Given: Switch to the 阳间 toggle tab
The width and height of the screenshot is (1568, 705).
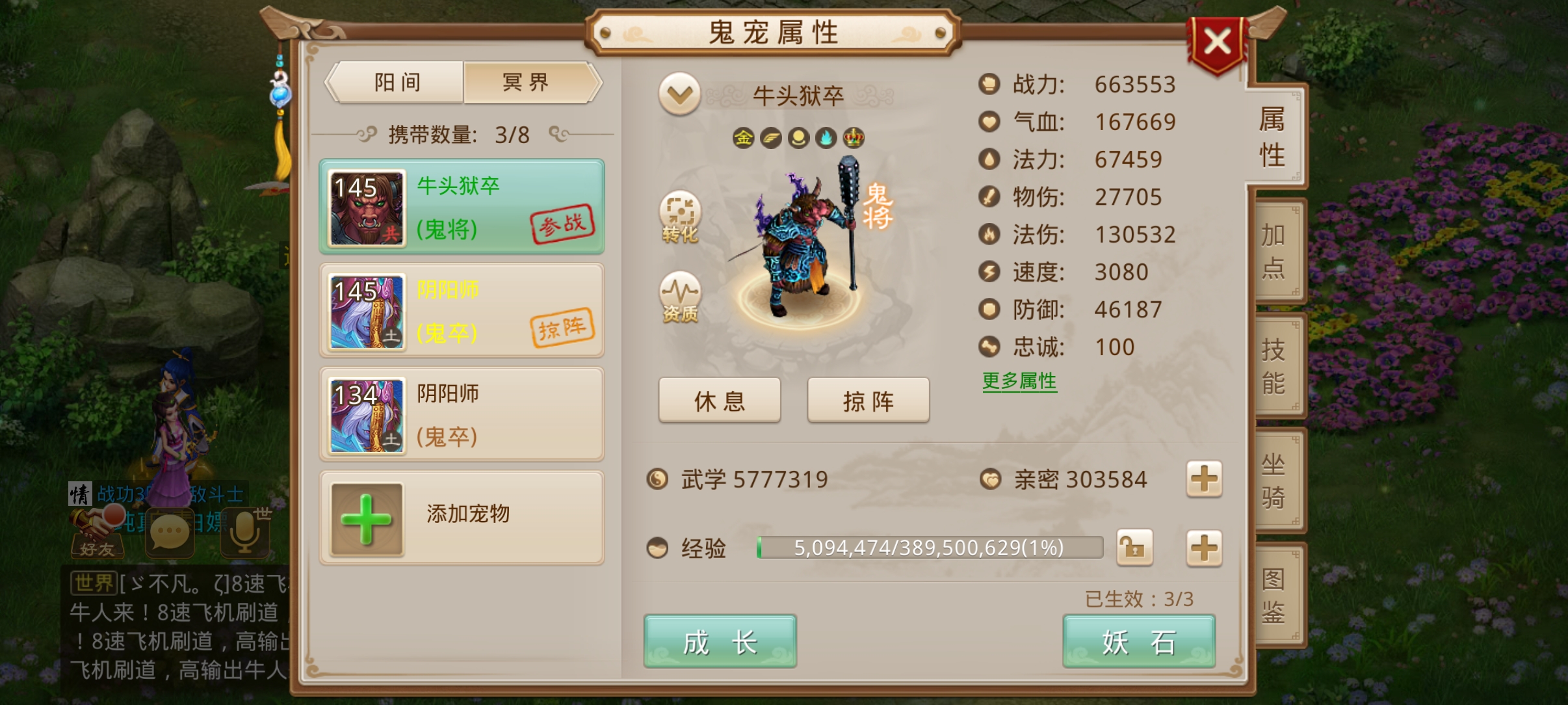Looking at the screenshot, I should click(x=397, y=83).
